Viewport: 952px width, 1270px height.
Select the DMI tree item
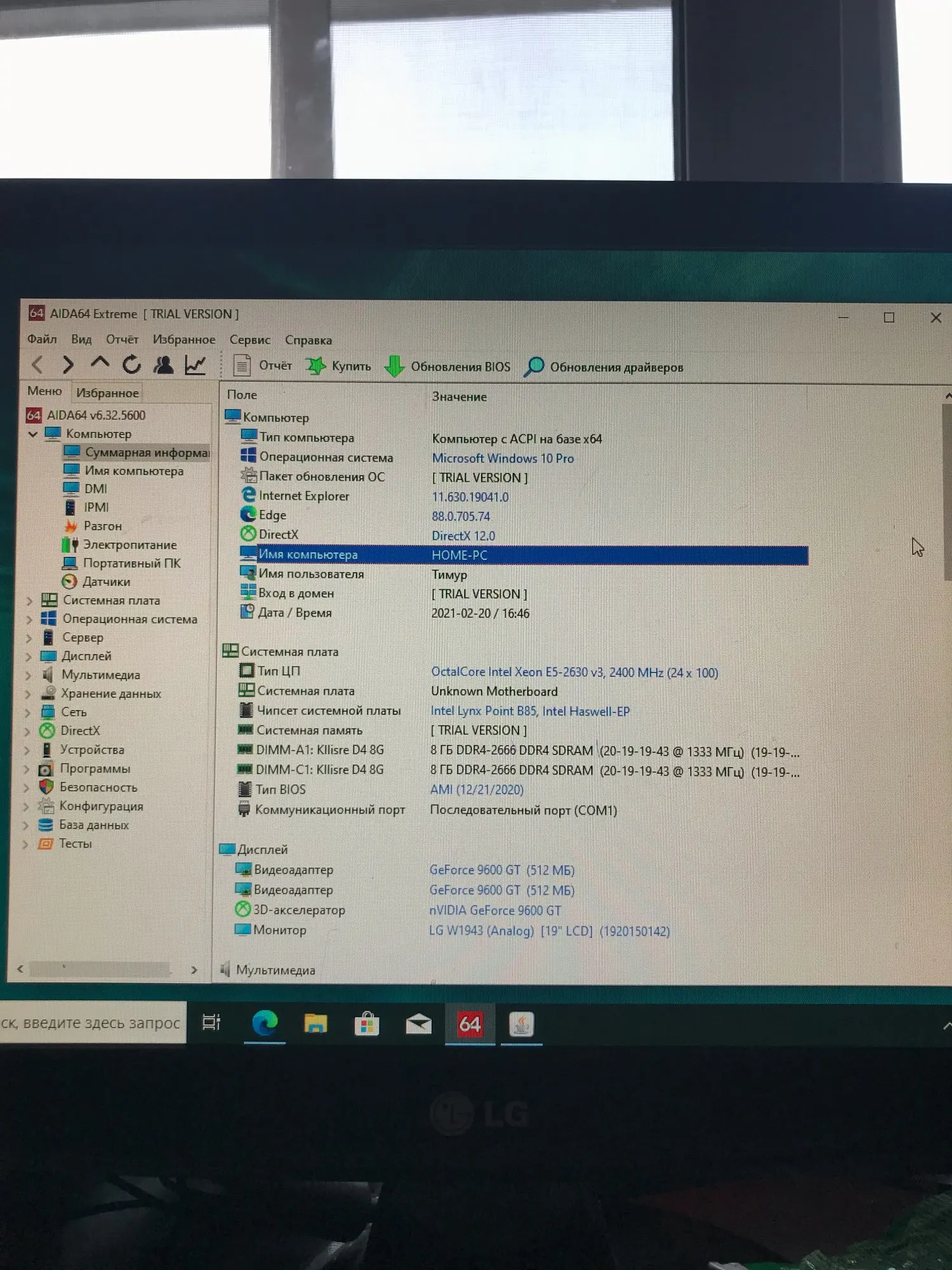coord(85,489)
